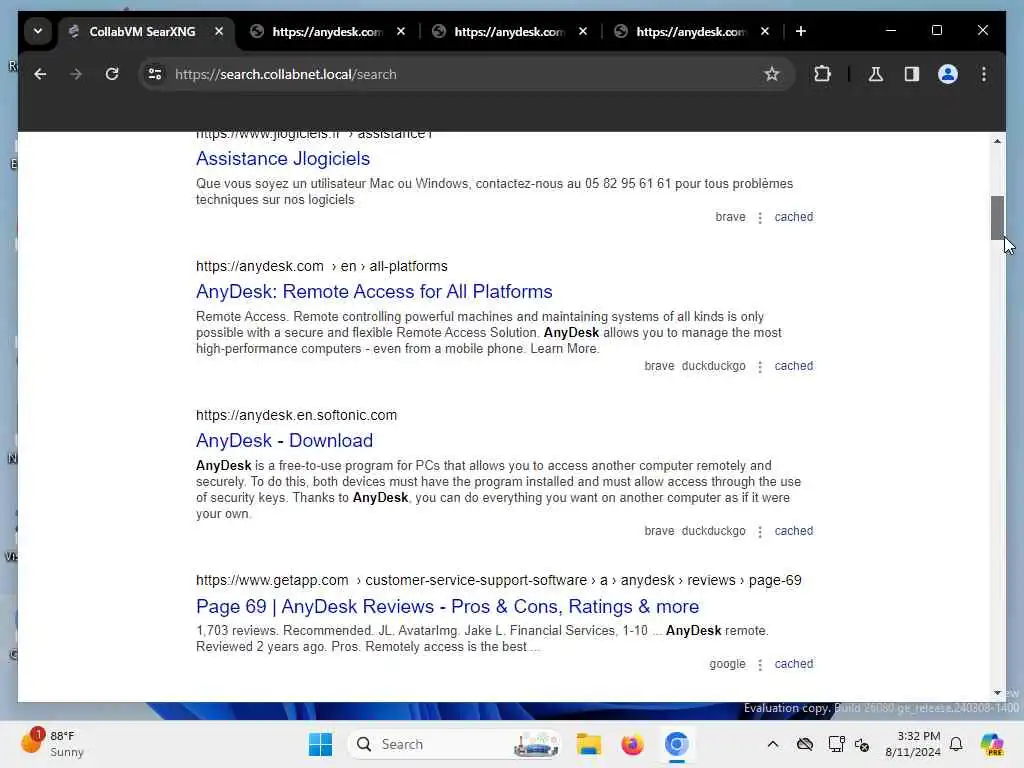Screen dimensions: 1024x768
Task: Switch to the first anydesk.com tab
Action: point(328,31)
